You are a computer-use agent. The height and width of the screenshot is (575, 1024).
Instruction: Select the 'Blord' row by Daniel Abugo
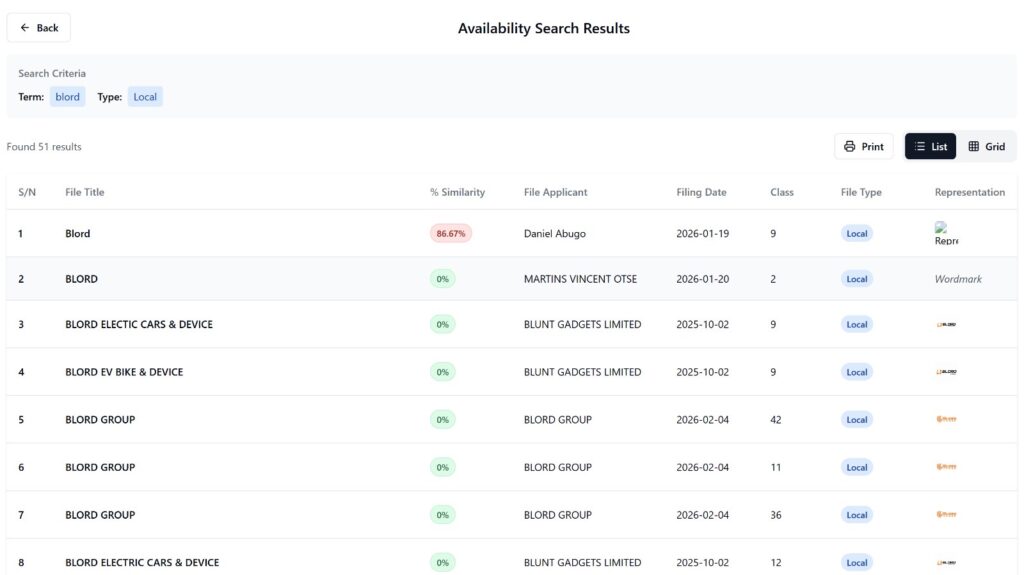(78, 234)
